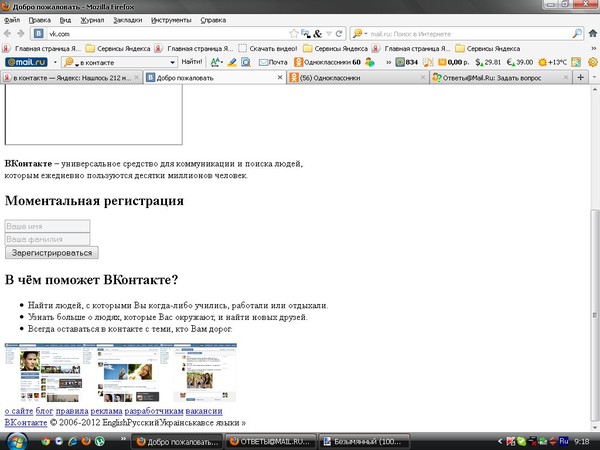Expand mail.ru toolbar overflow chevron

[388, 62]
